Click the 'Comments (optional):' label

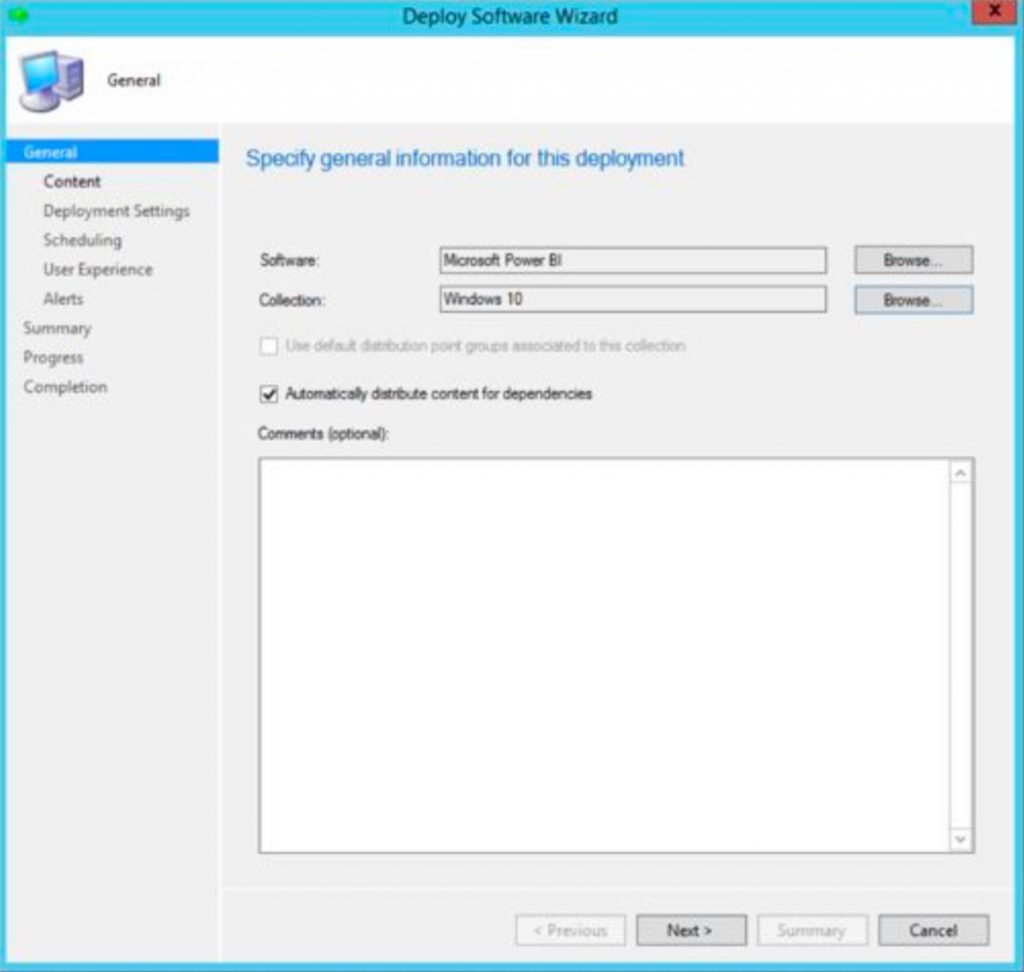point(323,434)
